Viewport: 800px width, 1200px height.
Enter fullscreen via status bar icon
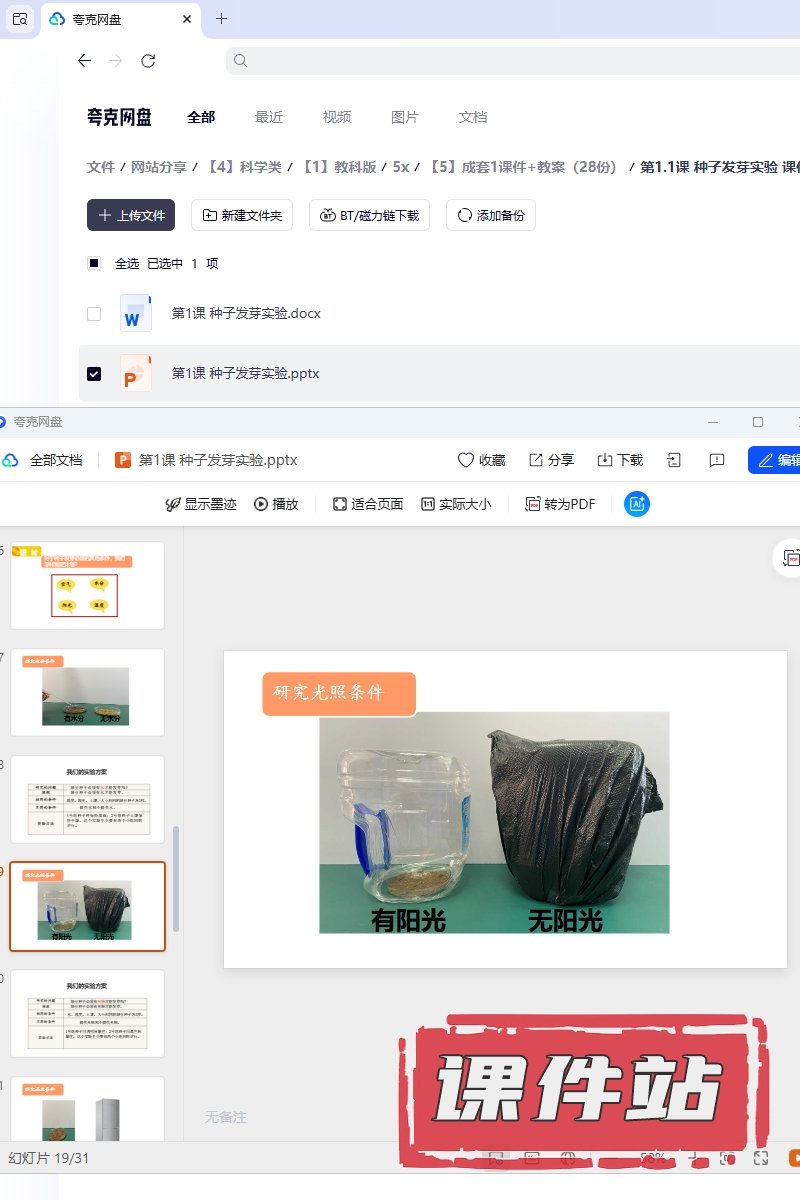[761, 1158]
